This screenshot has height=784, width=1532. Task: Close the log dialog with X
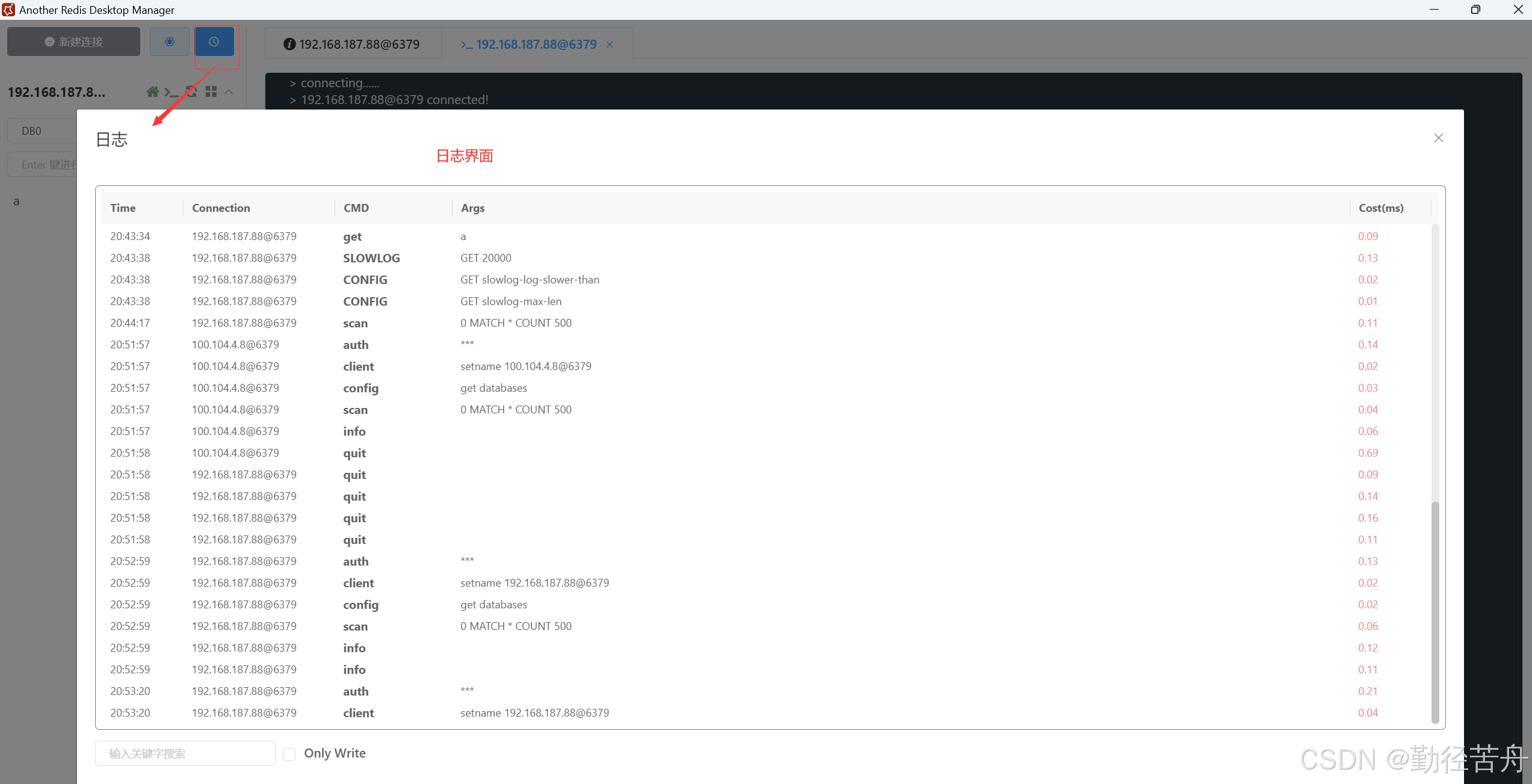click(1438, 138)
